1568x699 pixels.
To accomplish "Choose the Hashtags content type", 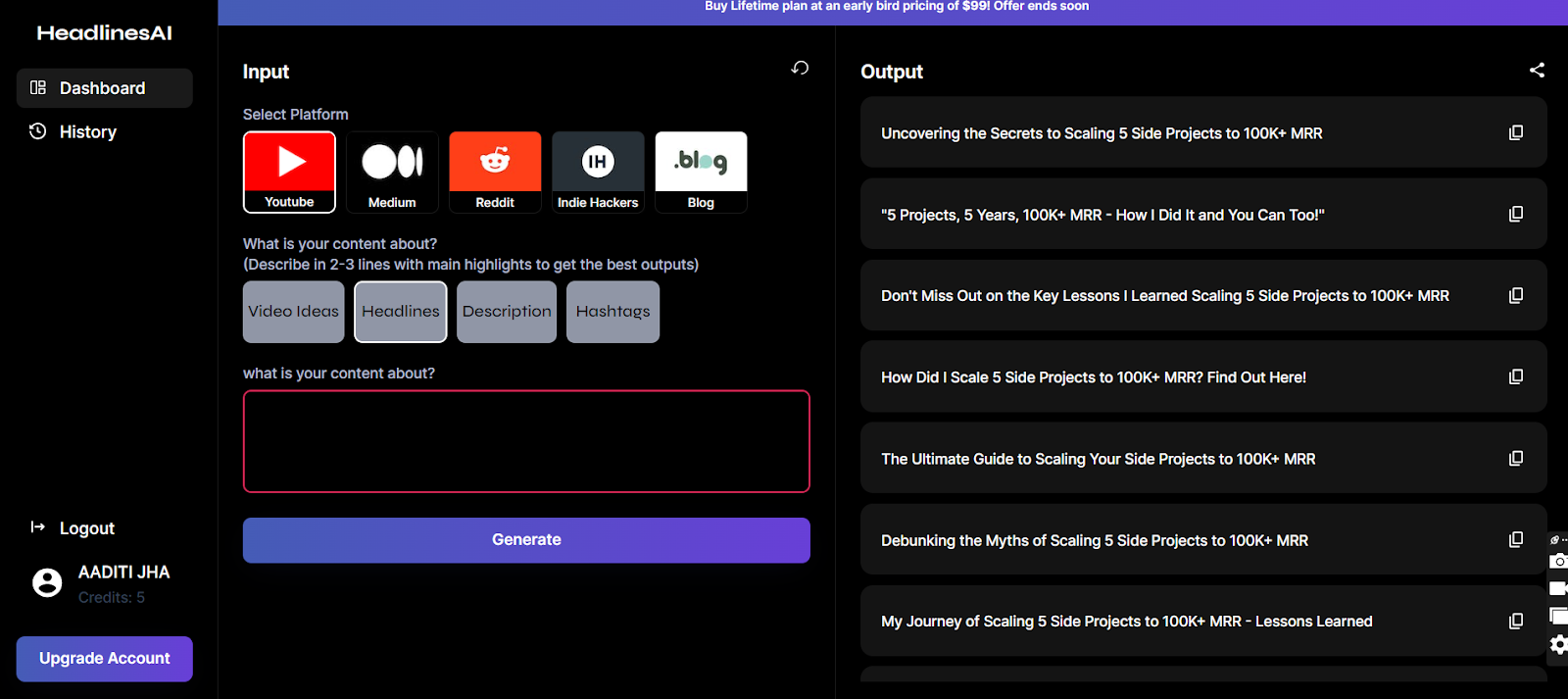I will point(612,312).
